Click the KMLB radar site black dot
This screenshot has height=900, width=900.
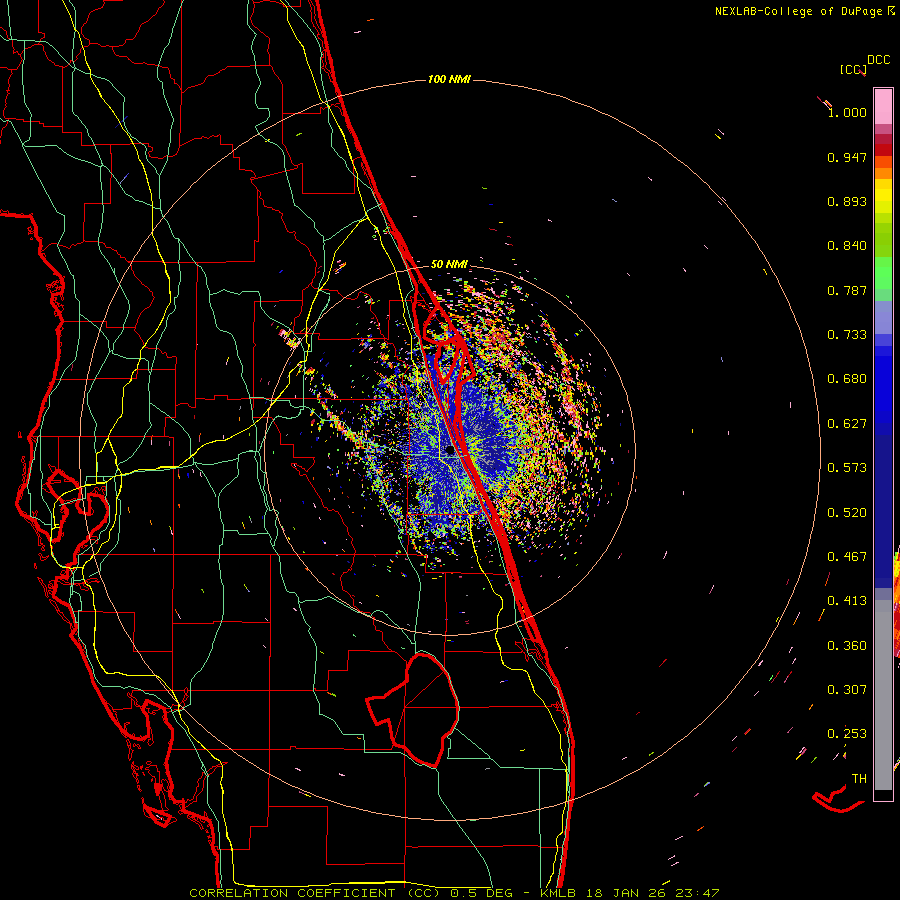point(450,451)
